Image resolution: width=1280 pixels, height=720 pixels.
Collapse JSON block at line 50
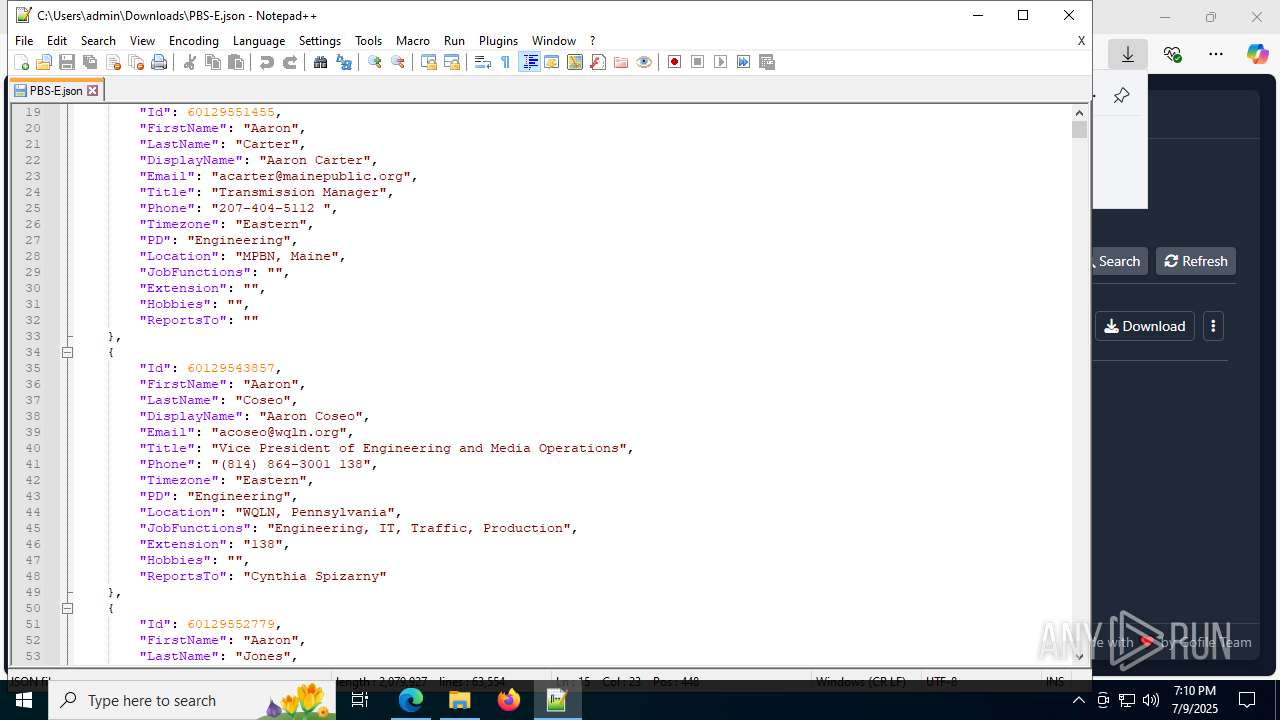(x=67, y=608)
